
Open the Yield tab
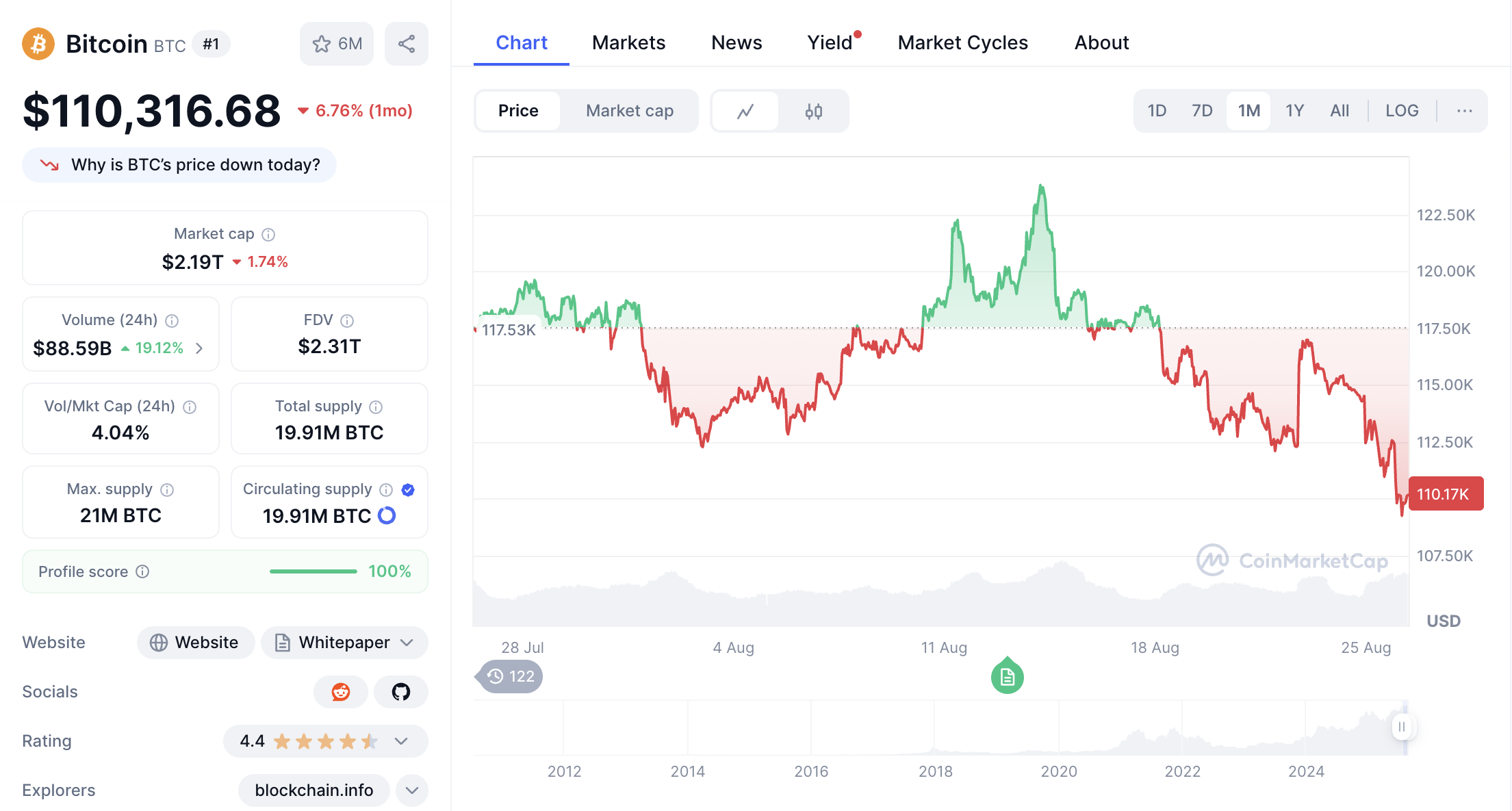pos(830,43)
